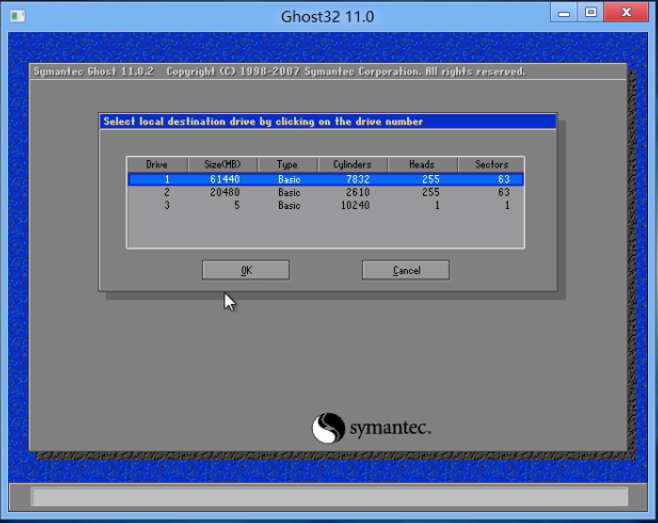This screenshot has height=523, width=658.
Task: Click the heads value 255 in drive 1 row
Action: click(x=431, y=179)
